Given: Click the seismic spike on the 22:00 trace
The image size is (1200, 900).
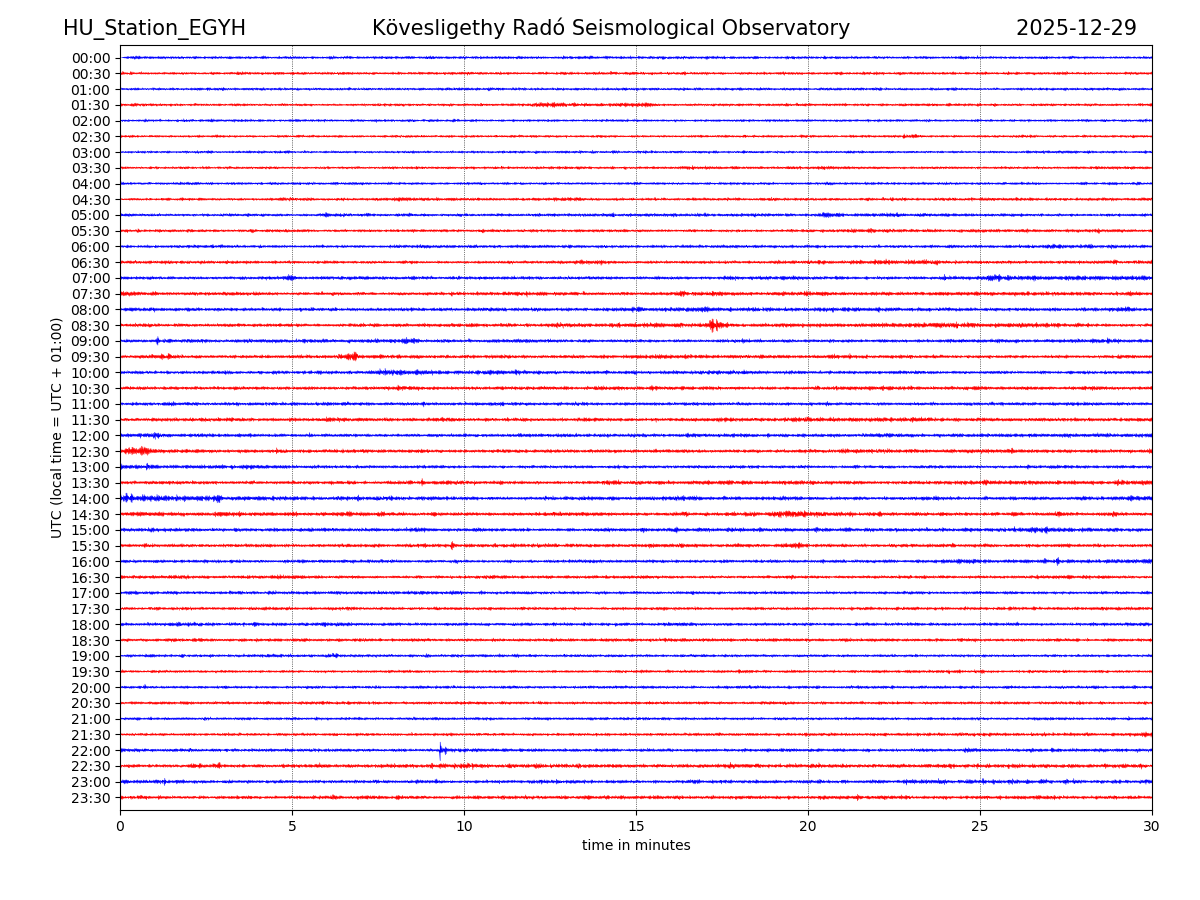Looking at the screenshot, I should click(x=441, y=750).
